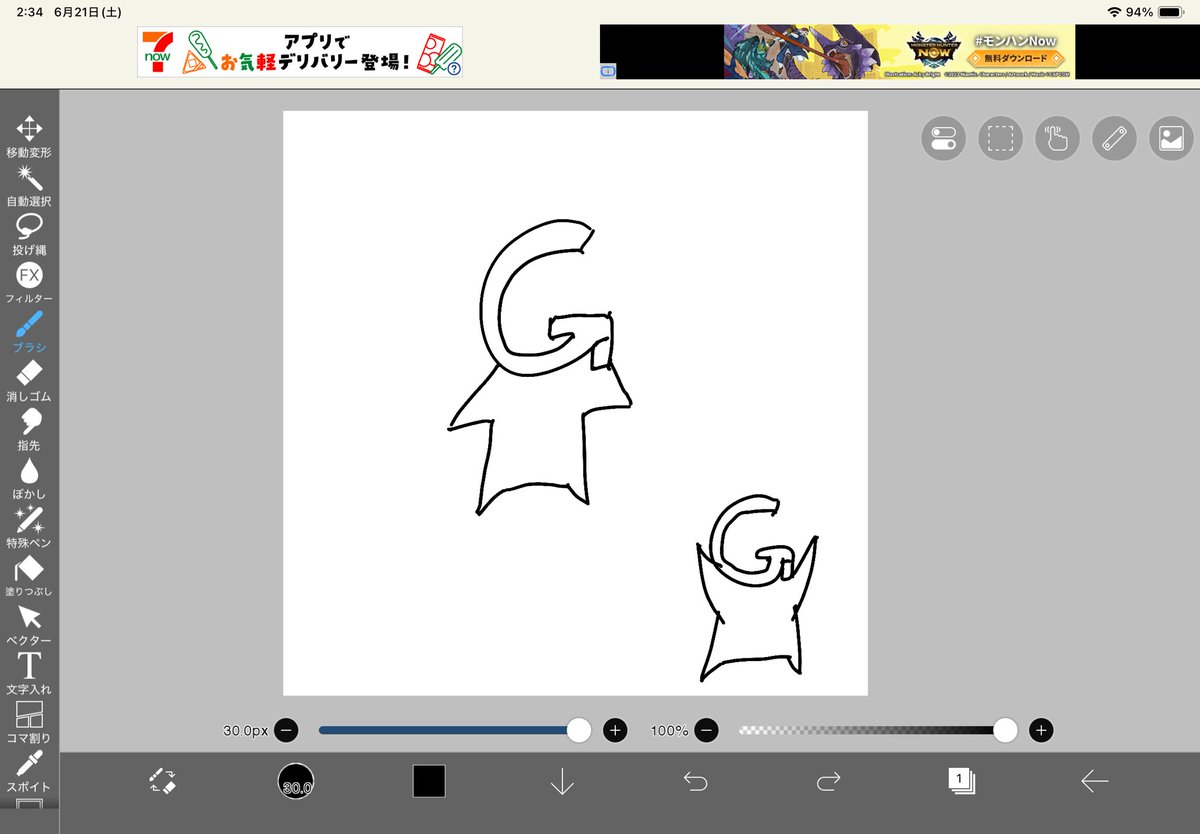
Task: Collapse the bottom toolbar with the down arrow
Action: [x=562, y=783]
